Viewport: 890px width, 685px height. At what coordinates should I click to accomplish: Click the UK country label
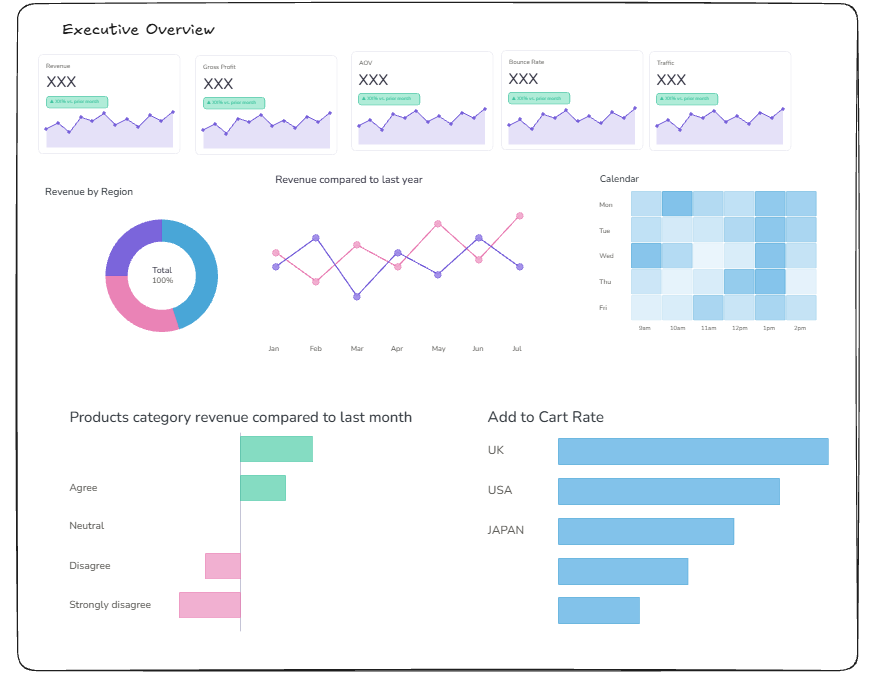(x=496, y=450)
